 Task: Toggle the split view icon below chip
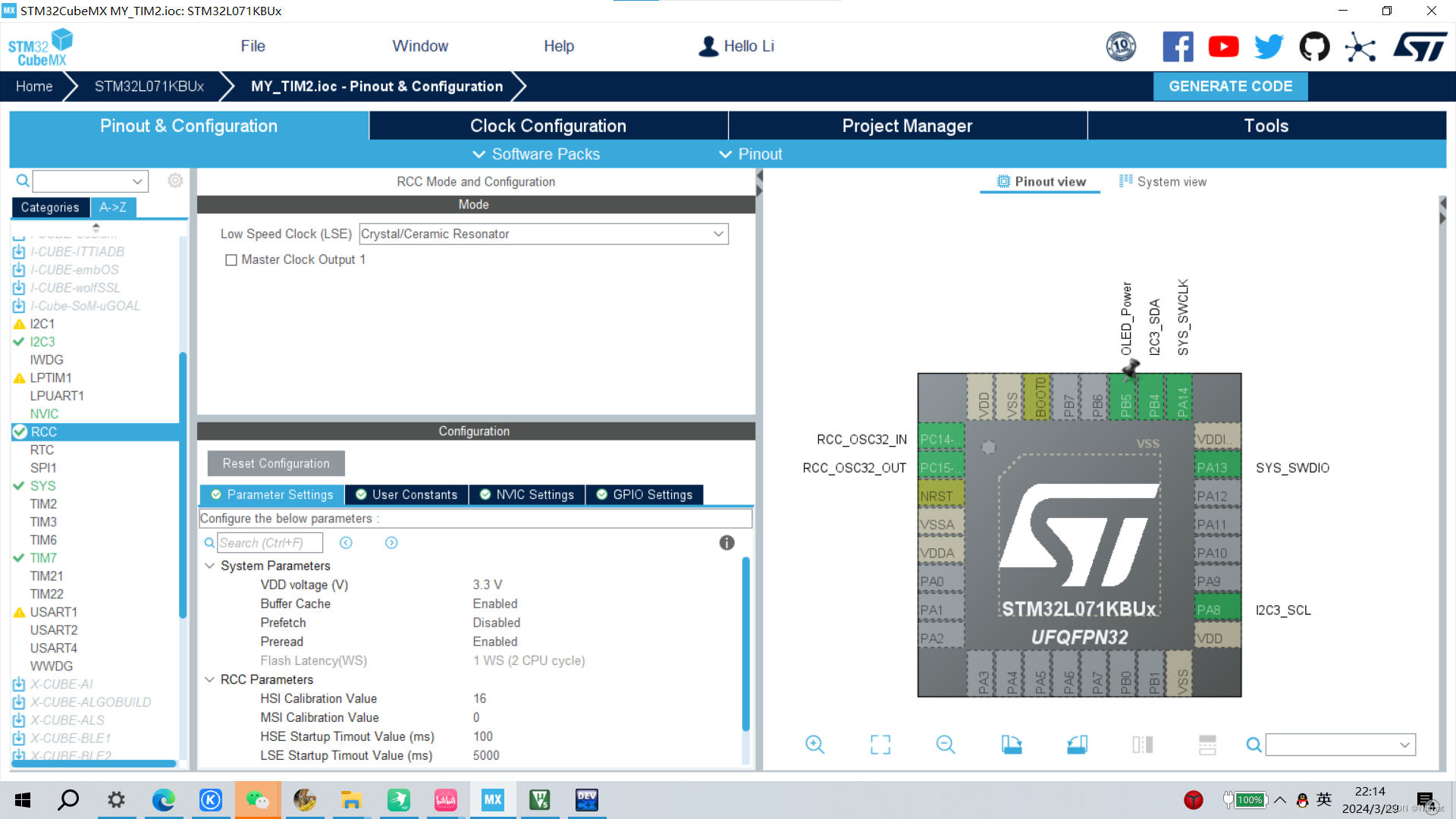coord(1142,745)
